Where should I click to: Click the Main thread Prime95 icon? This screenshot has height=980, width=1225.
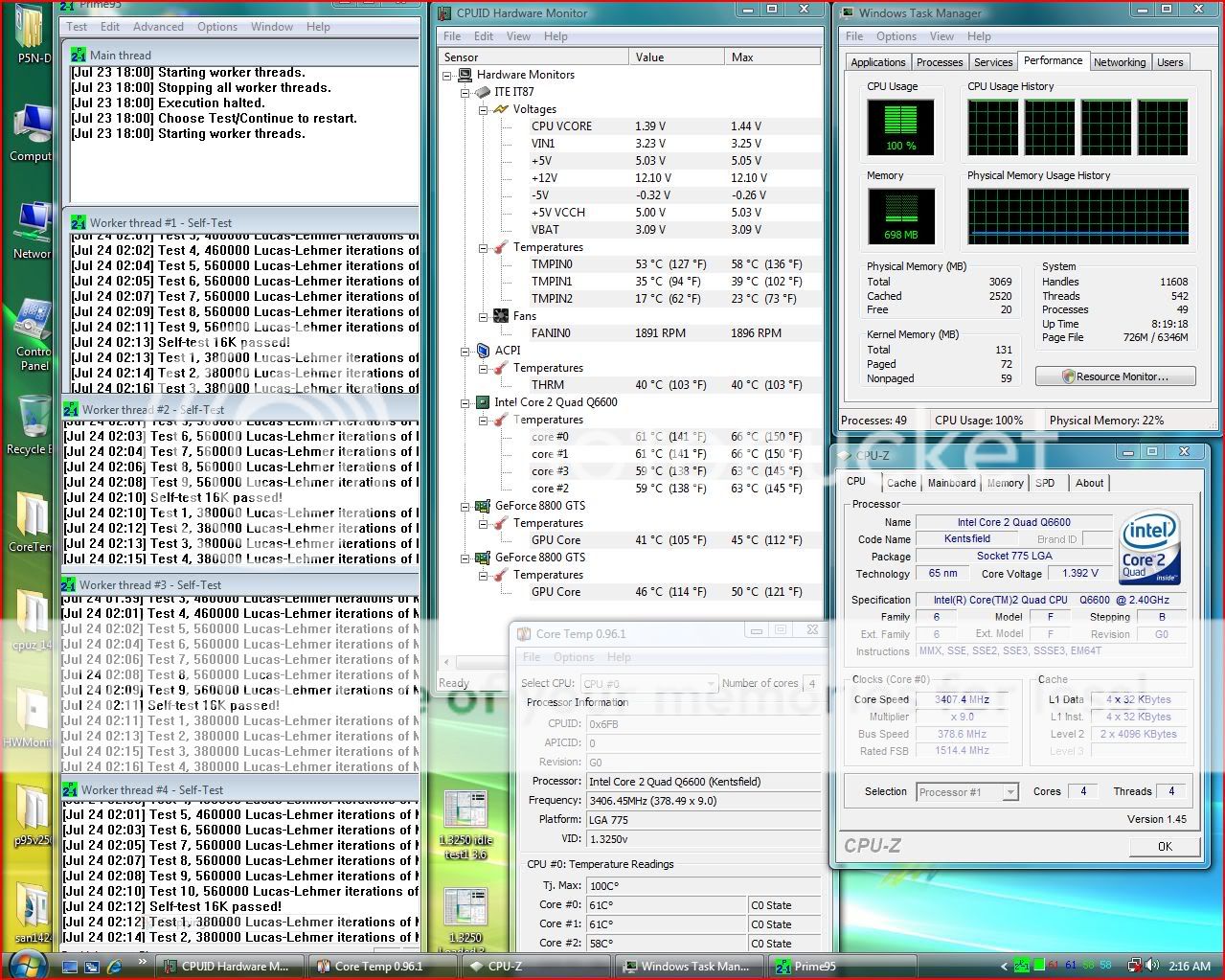click(x=79, y=56)
